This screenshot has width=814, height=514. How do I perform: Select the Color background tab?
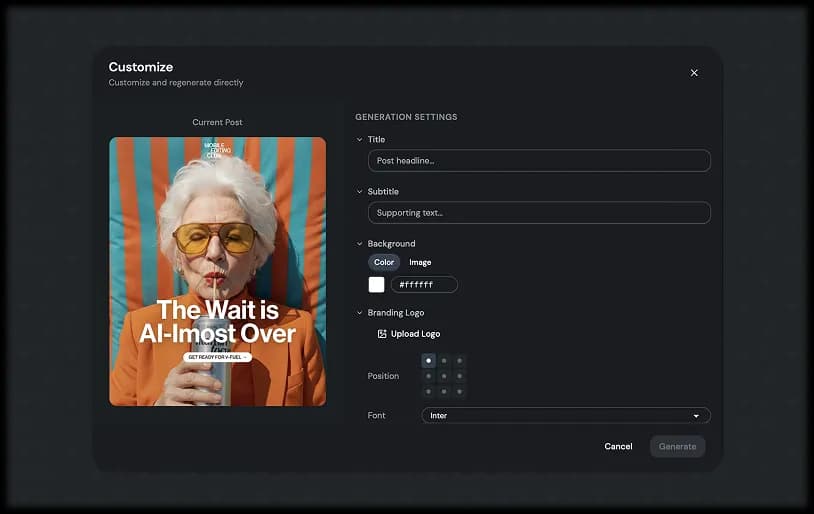(x=384, y=262)
